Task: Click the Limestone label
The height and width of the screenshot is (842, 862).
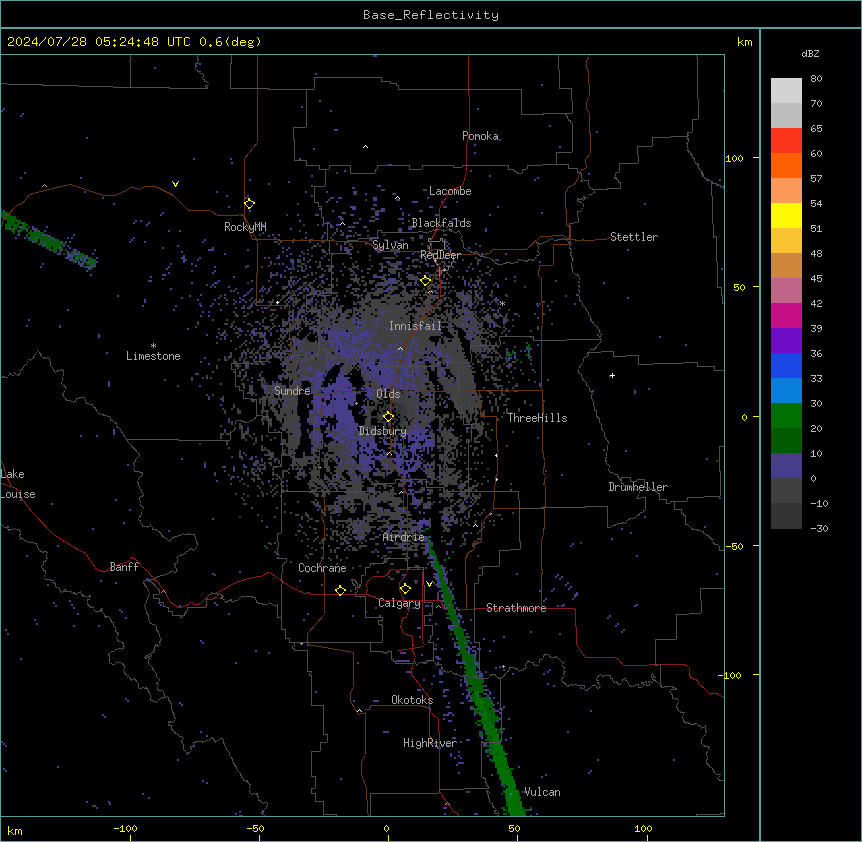Action: tap(153, 356)
